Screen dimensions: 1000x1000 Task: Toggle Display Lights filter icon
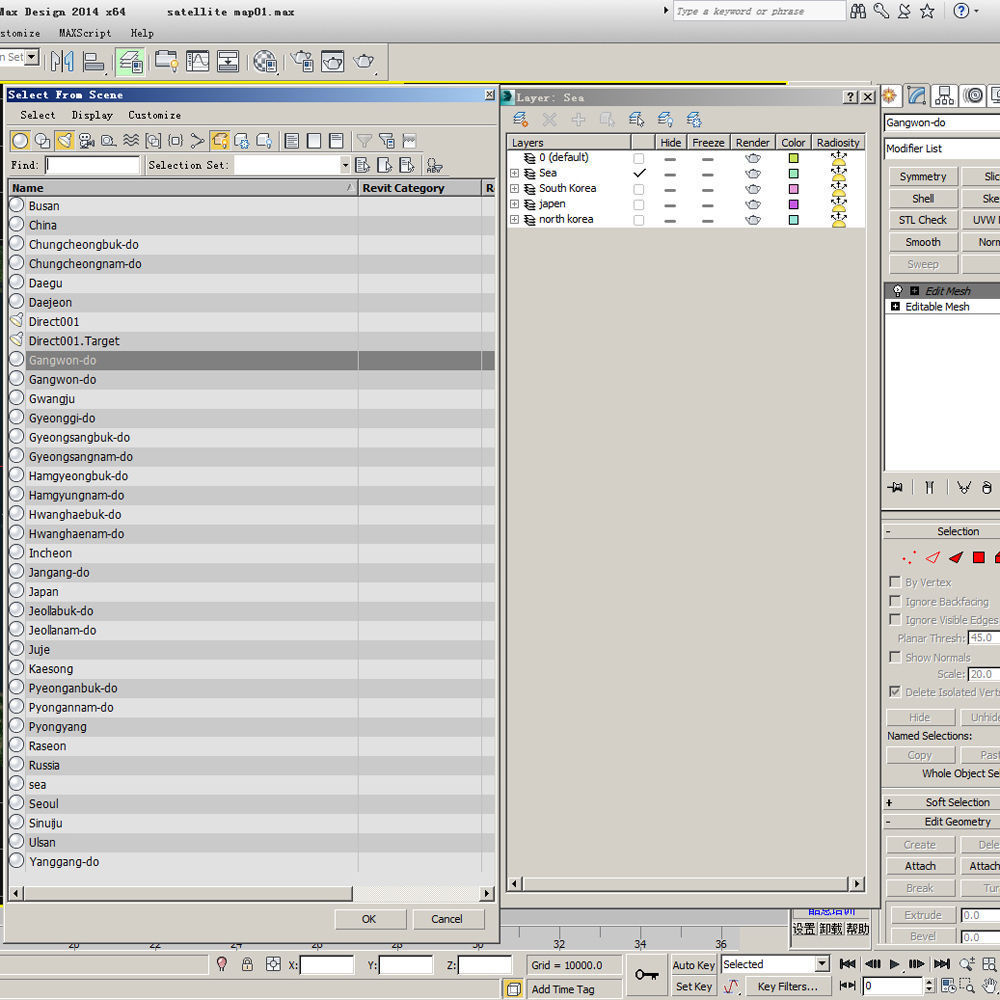[x=65, y=140]
